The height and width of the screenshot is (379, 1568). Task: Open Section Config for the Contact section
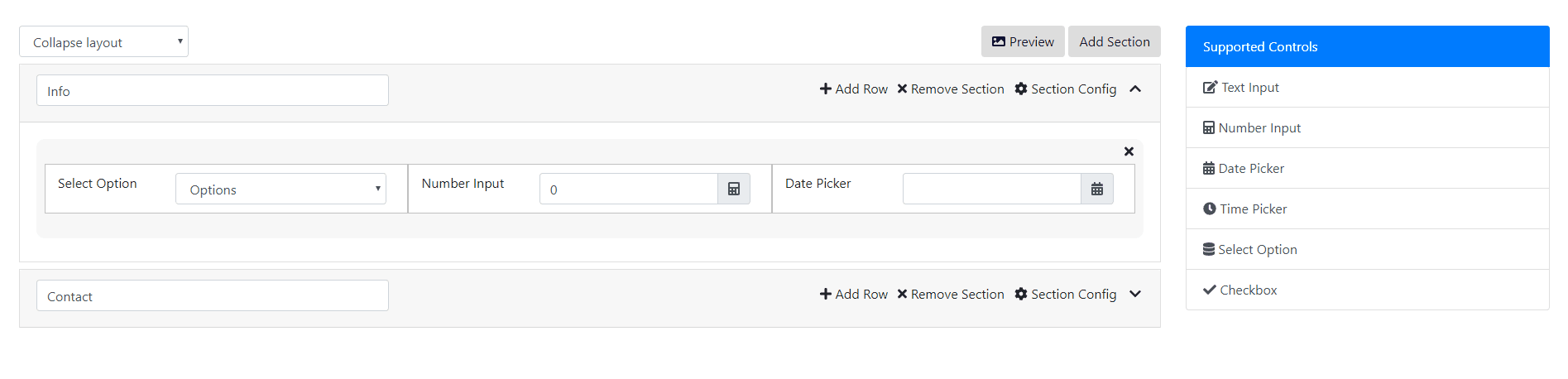pos(1066,295)
